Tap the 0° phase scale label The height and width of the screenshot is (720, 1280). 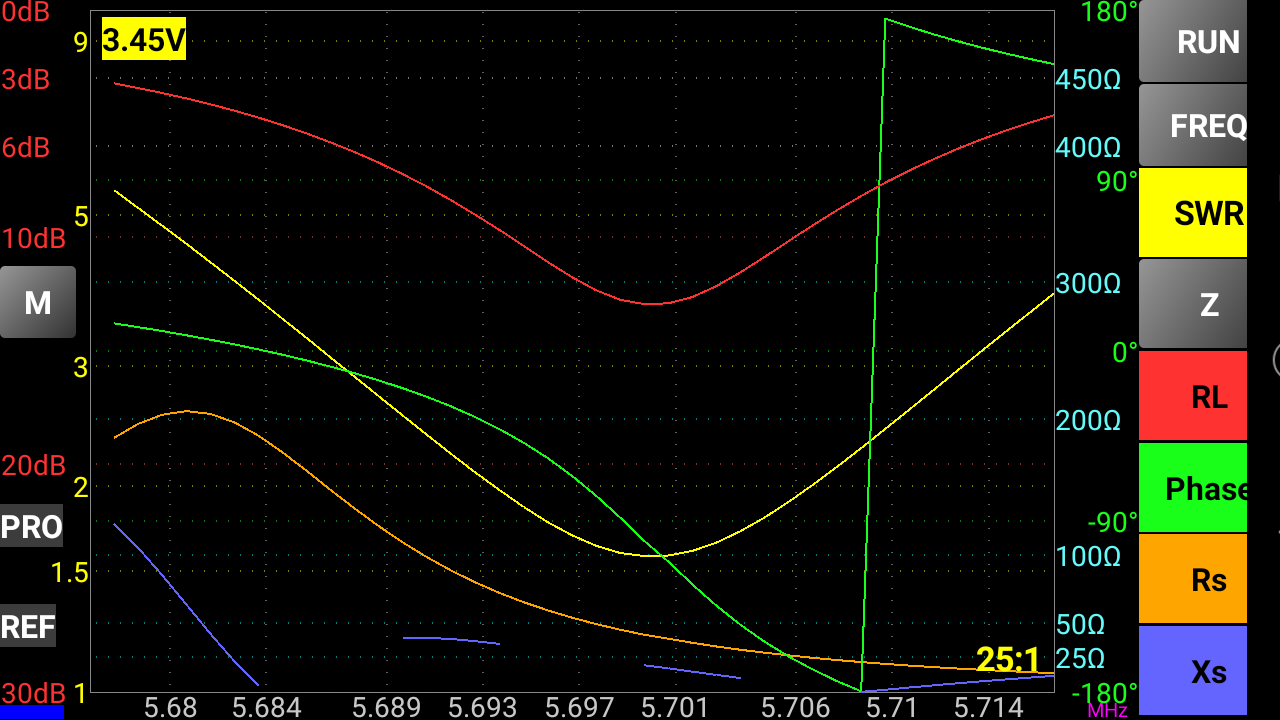[x=1125, y=352]
